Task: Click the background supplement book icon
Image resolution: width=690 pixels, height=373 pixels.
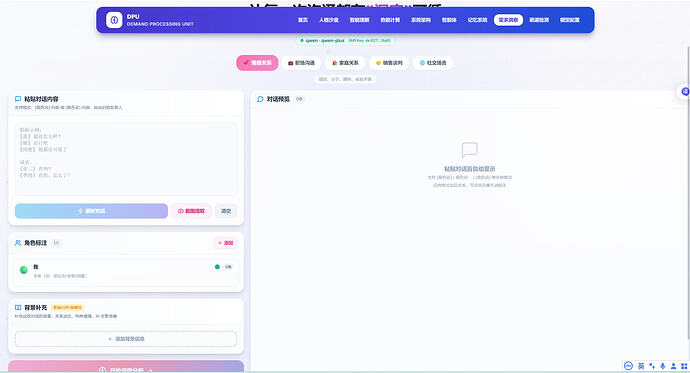Action: tap(18, 307)
